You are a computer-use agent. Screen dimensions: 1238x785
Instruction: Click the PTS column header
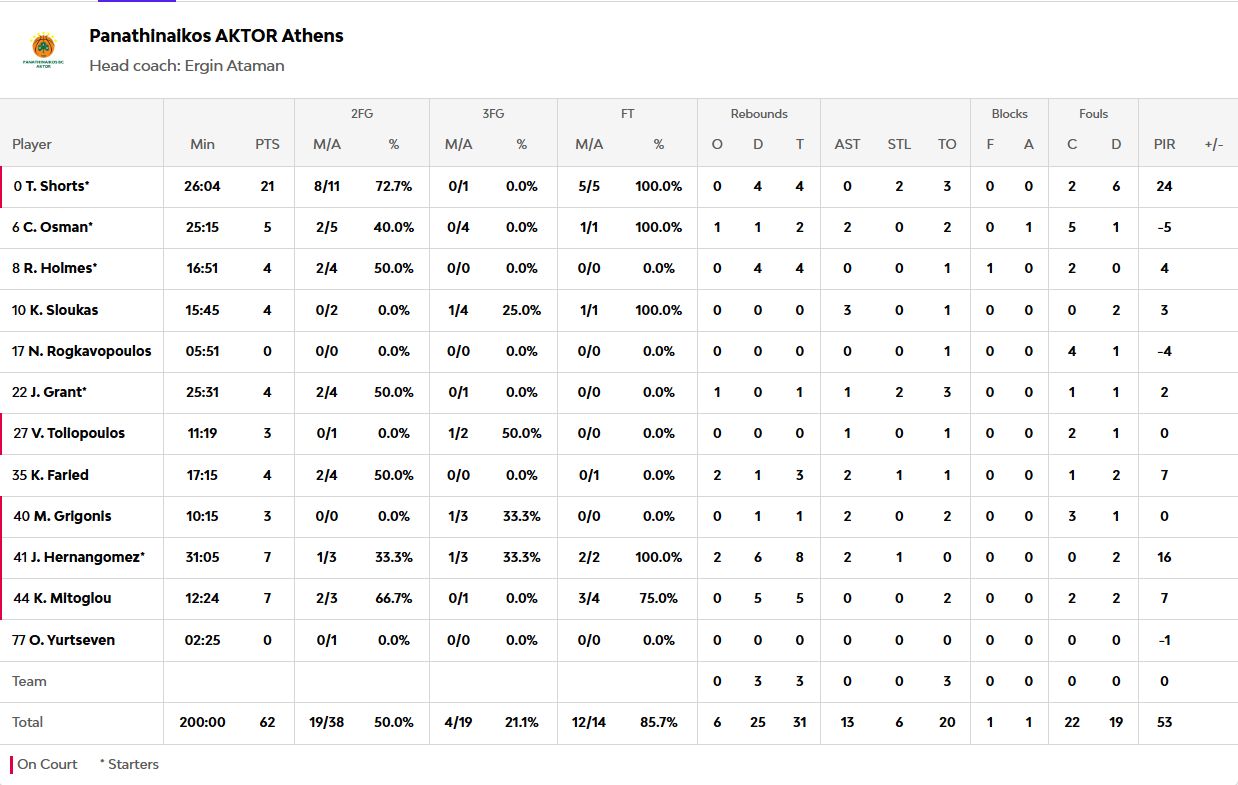(x=267, y=144)
